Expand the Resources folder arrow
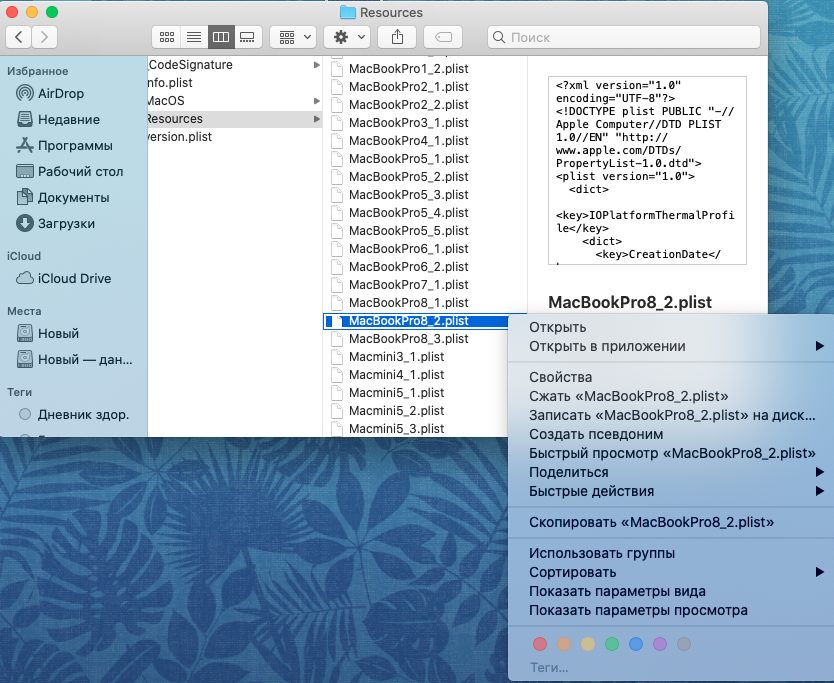Viewport: 834px width, 683px height. (316, 119)
